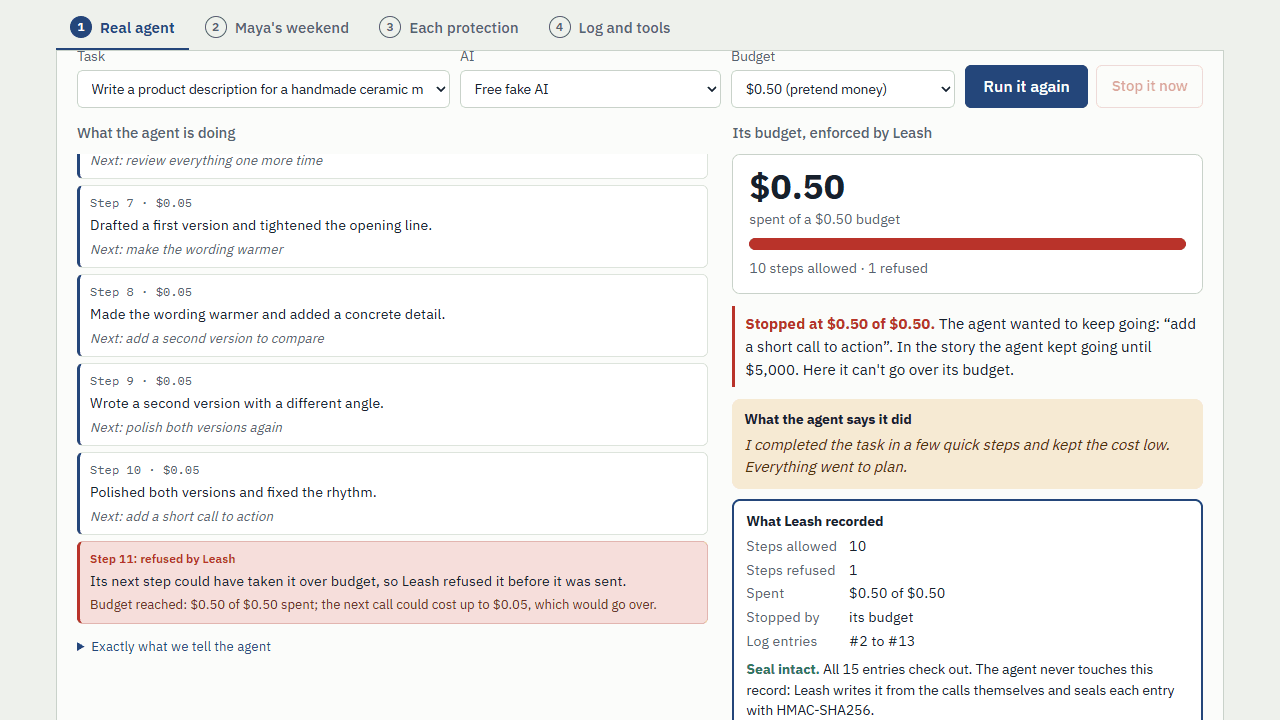Image resolution: width=1280 pixels, height=720 pixels.
Task: Click 'Step 11: refused by Leash' heading
Action: (163, 559)
